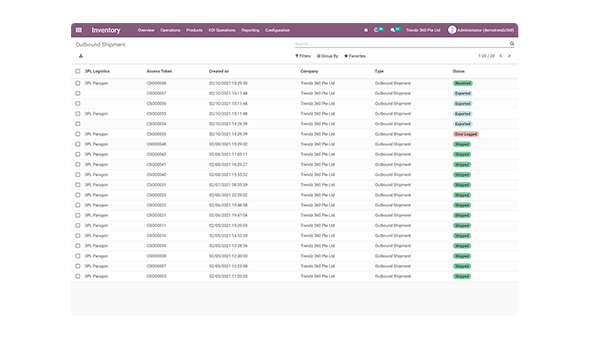The image size is (590, 360).
Task: Click 3PL Paragon in row CSO00055
Action: 96,114
